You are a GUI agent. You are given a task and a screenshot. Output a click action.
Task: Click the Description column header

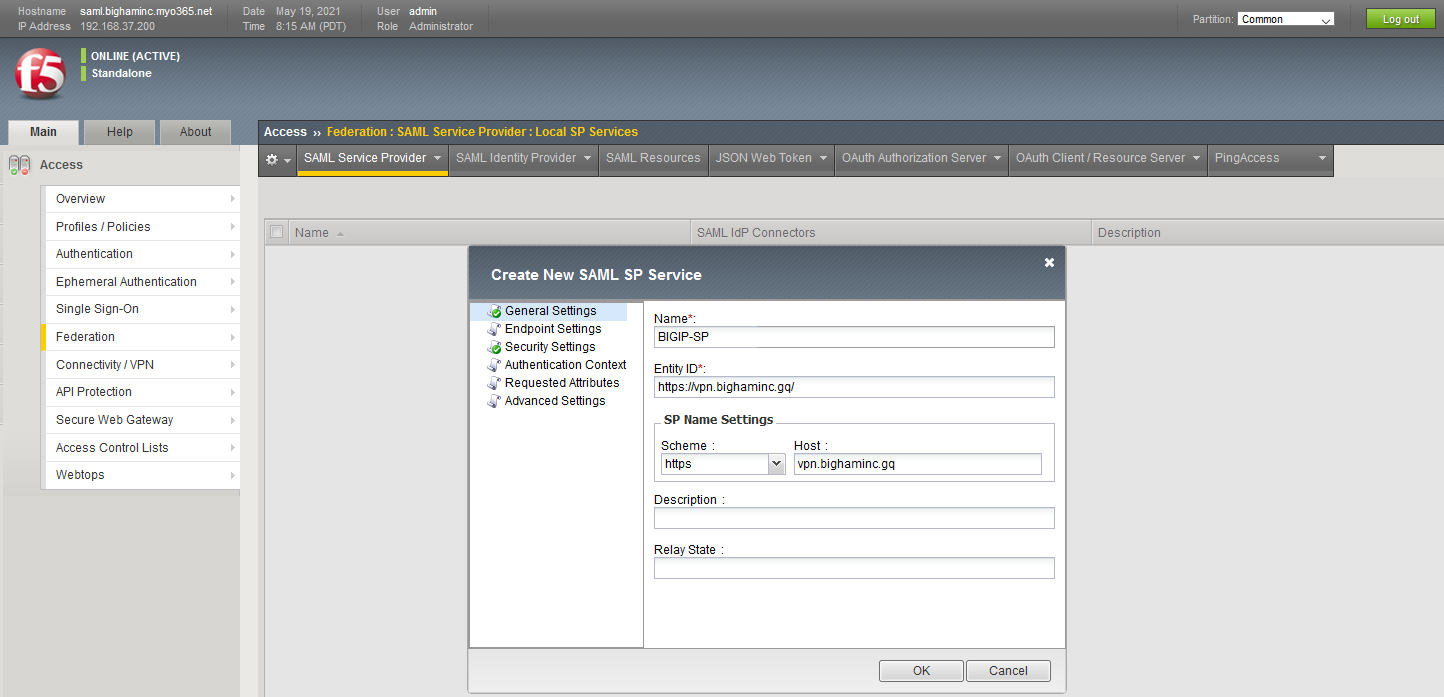[x=1129, y=233]
